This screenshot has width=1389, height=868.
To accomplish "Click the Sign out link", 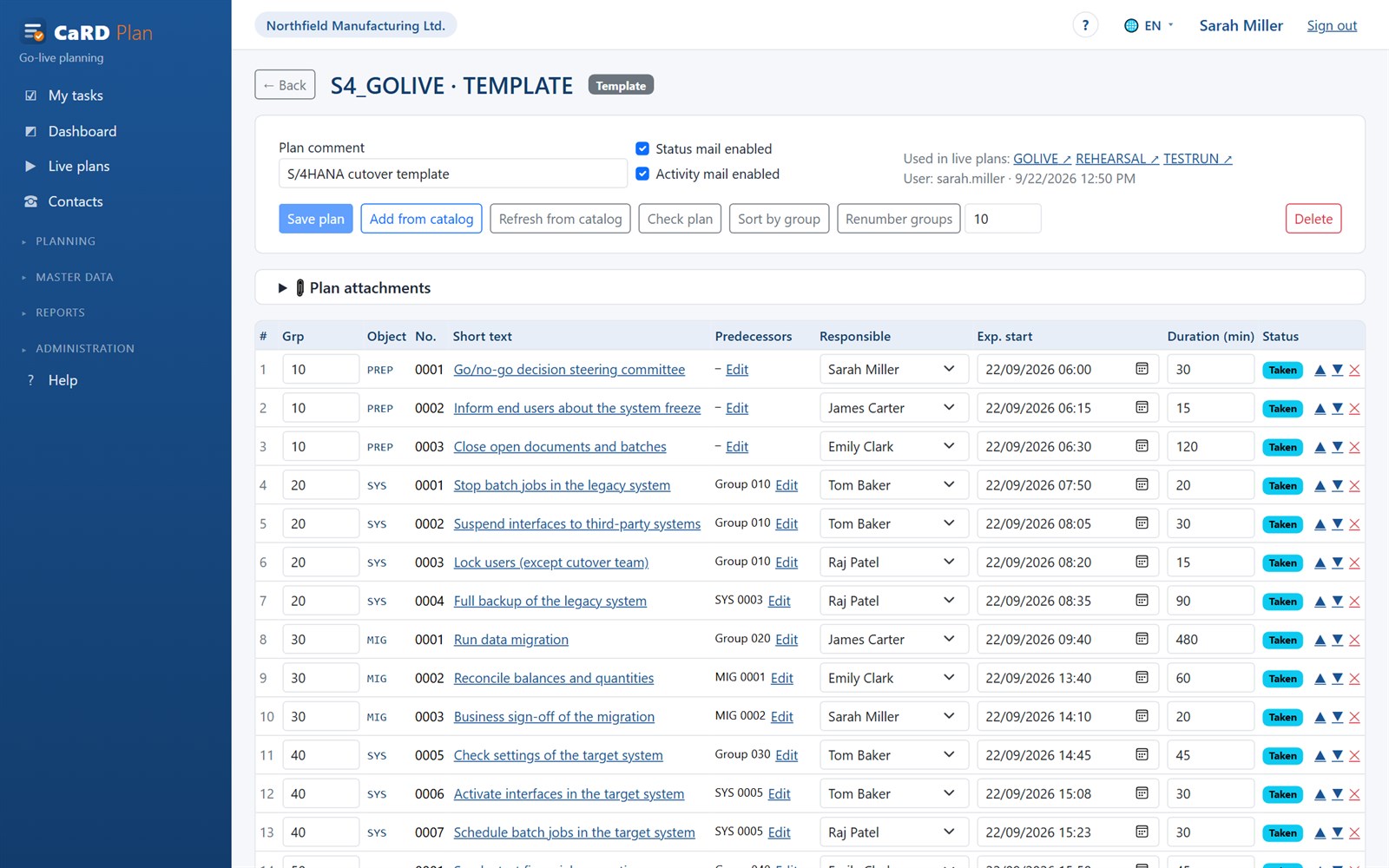I will 1332,26.
